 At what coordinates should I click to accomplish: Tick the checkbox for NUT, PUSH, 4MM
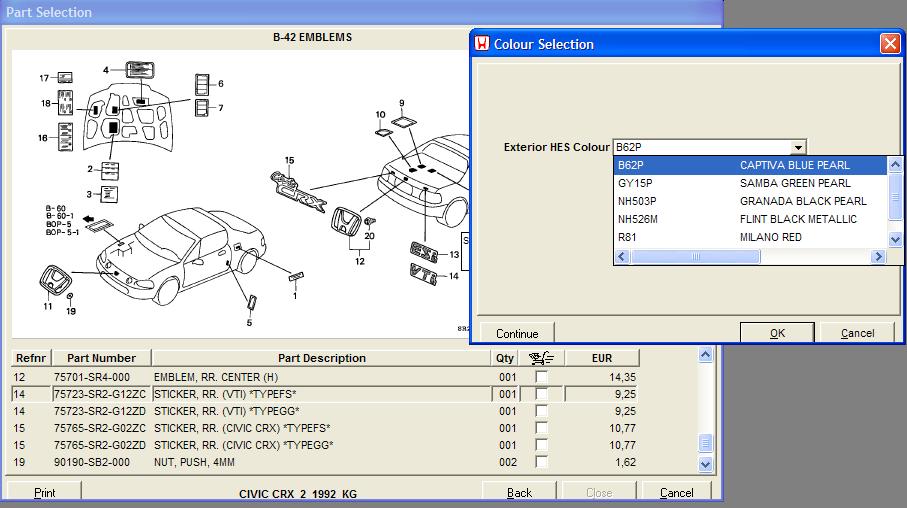click(x=541, y=462)
